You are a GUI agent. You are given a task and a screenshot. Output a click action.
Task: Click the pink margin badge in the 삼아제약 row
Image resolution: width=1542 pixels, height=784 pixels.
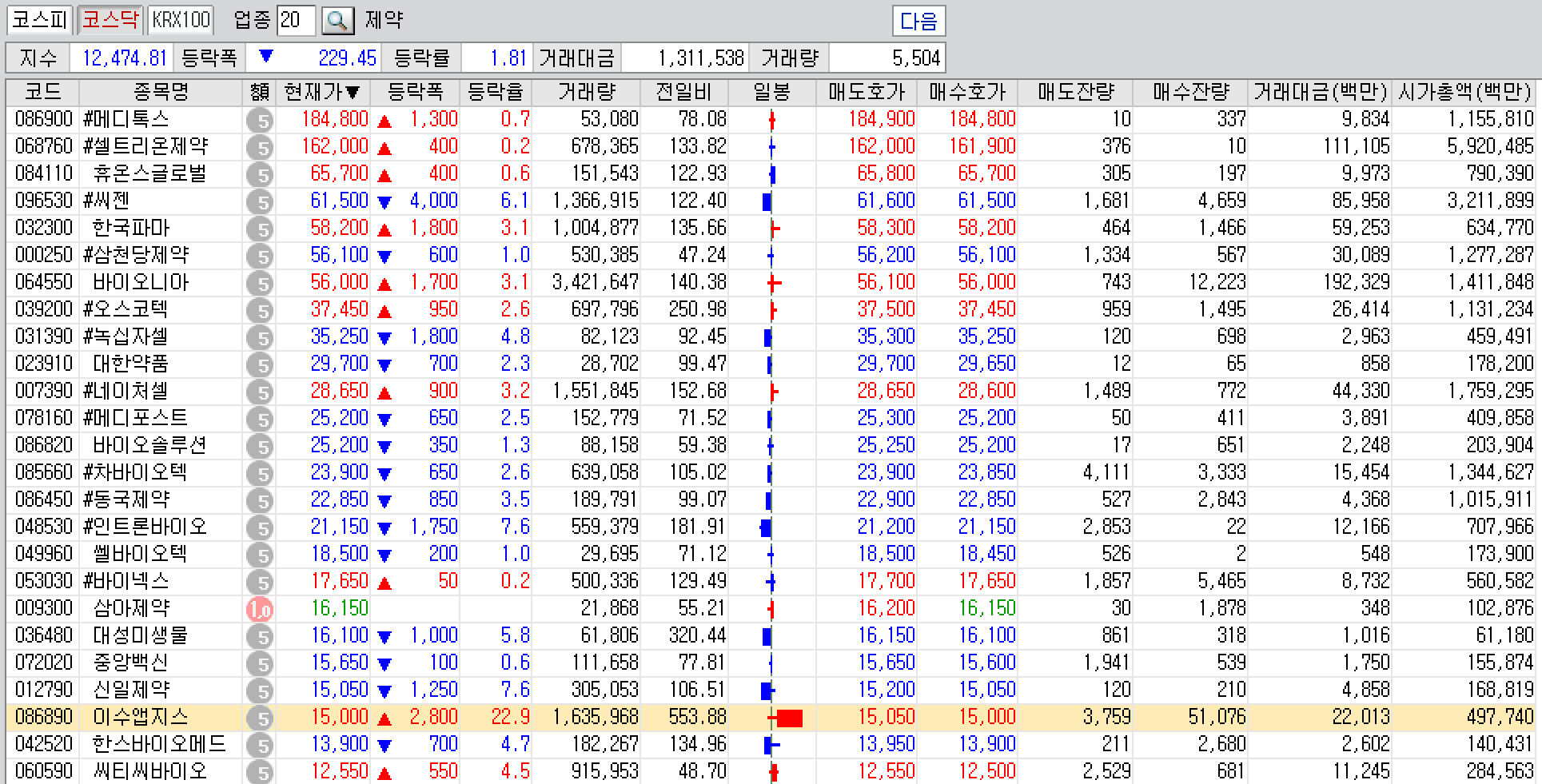[x=260, y=611]
